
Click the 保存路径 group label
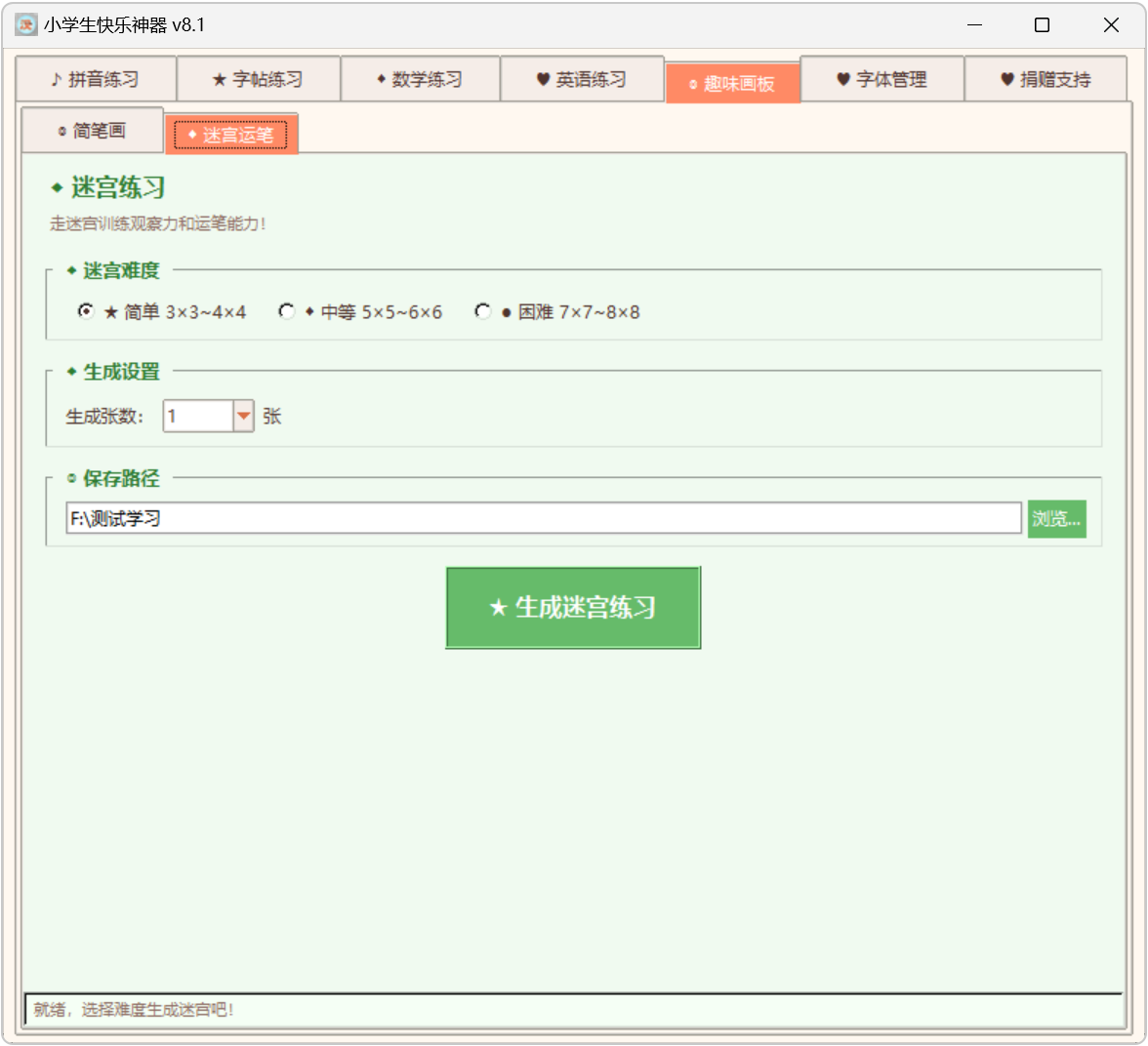tap(113, 479)
